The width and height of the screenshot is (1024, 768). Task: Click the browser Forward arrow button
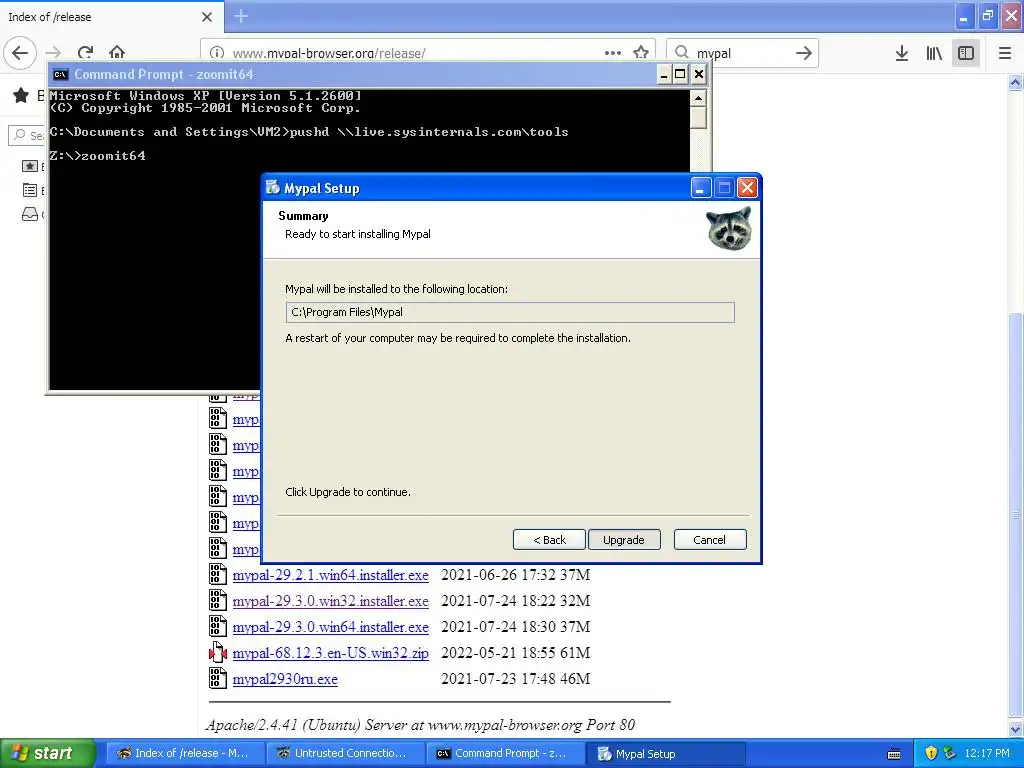pyautogui.click(x=54, y=53)
